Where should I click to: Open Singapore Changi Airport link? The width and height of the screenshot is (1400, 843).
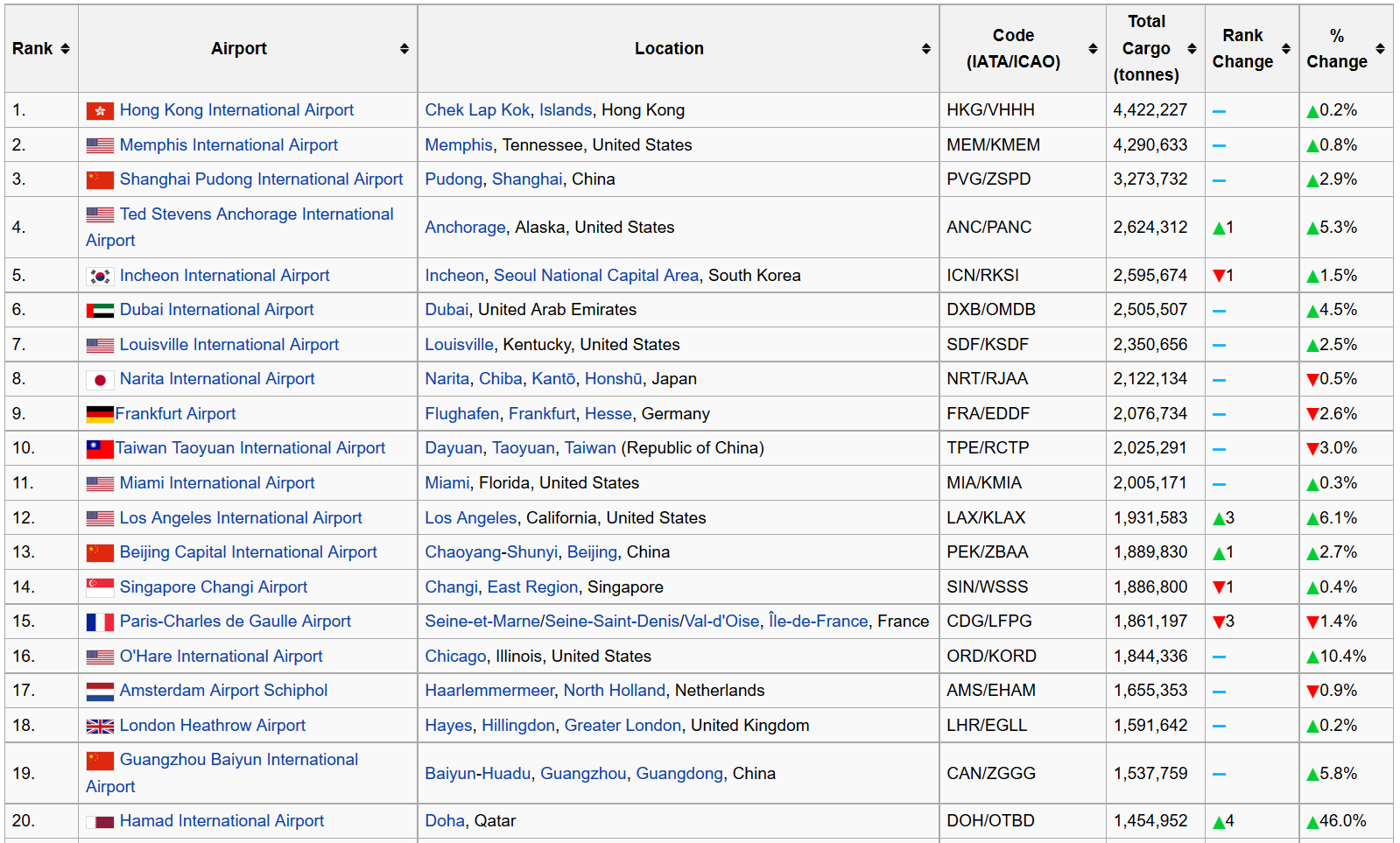pyautogui.click(x=214, y=587)
